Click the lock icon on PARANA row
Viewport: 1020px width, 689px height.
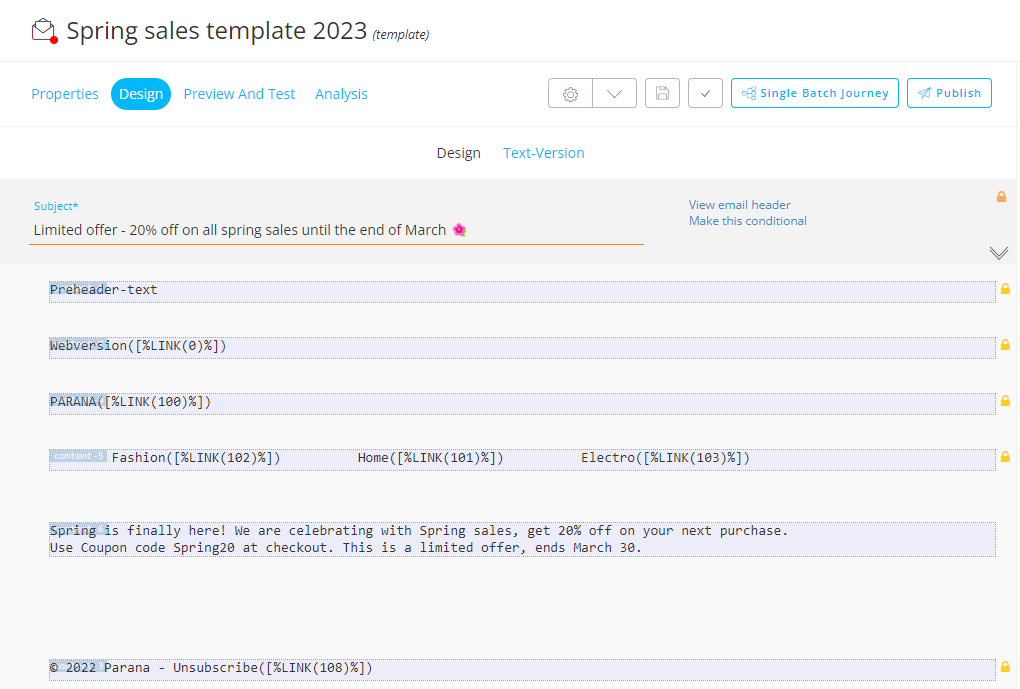pyautogui.click(x=1005, y=401)
